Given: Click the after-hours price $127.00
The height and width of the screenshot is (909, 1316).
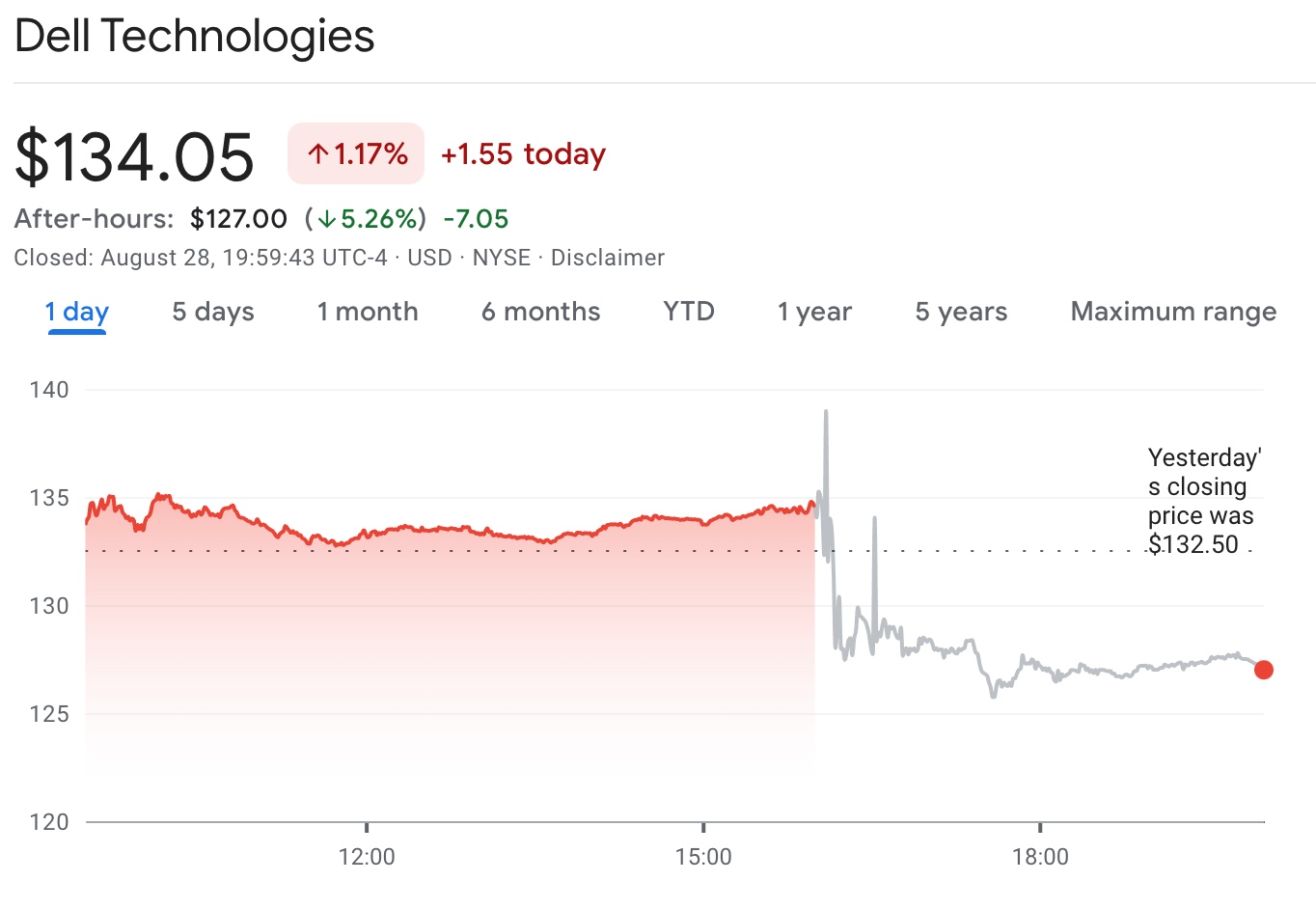Looking at the screenshot, I should pyautogui.click(x=239, y=218).
